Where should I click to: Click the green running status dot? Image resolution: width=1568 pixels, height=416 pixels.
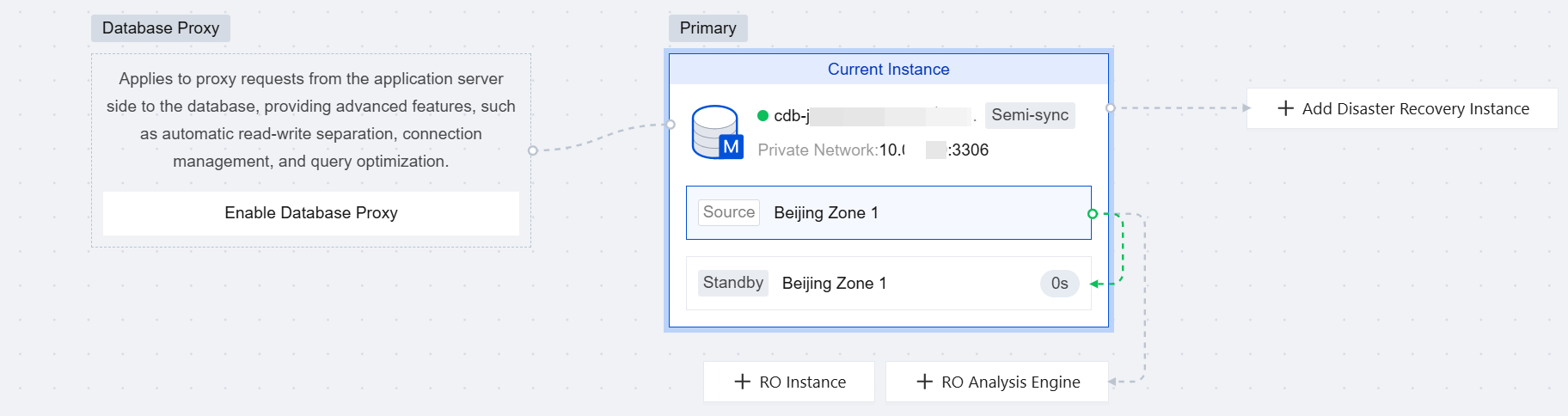coord(763,115)
